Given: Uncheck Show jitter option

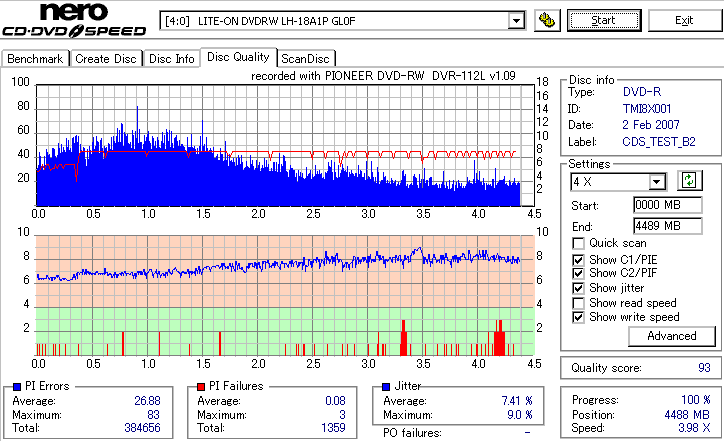Looking at the screenshot, I should pos(578,288).
